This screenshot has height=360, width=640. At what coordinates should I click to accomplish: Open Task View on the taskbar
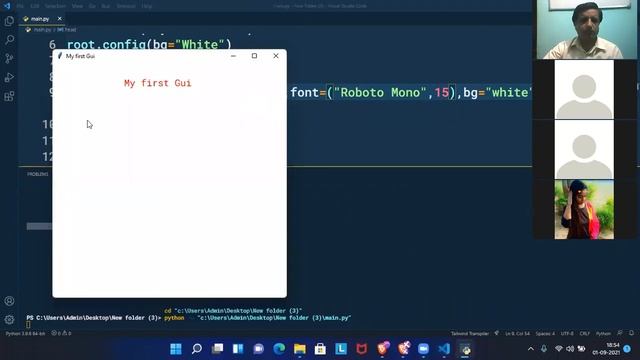(x=218, y=349)
